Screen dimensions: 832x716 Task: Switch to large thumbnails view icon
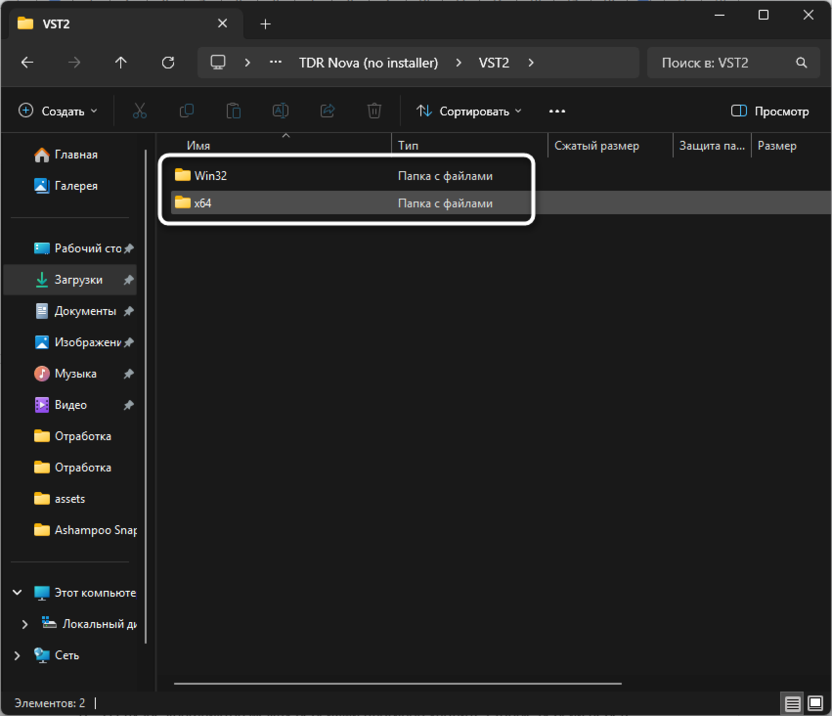[x=815, y=704]
